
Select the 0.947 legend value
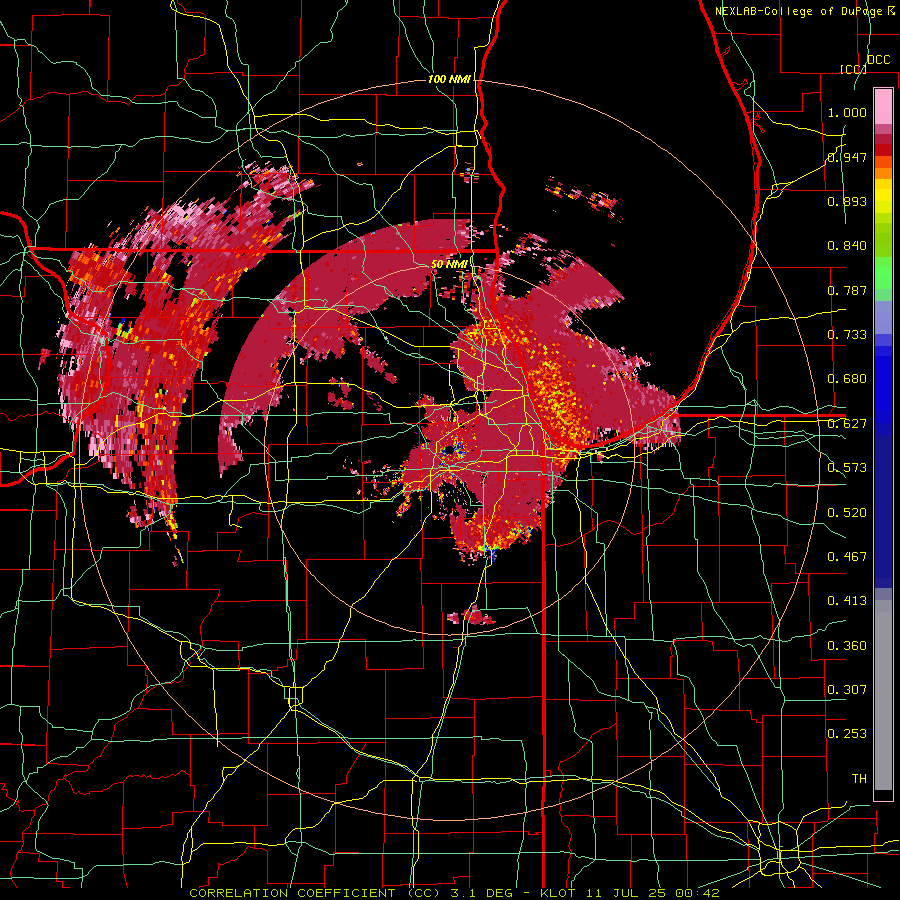(x=847, y=157)
